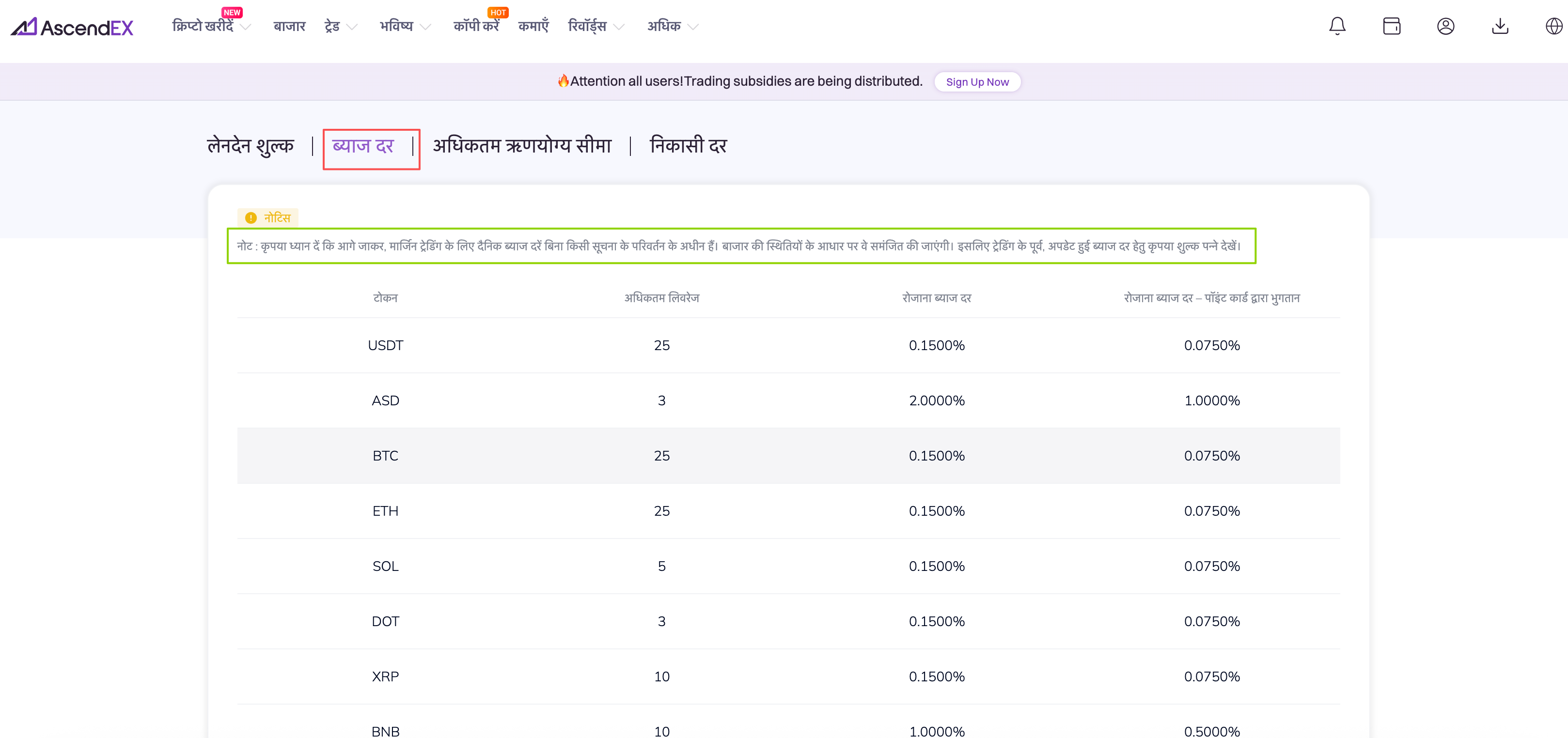Open the बाजार menu item

click(x=289, y=26)
